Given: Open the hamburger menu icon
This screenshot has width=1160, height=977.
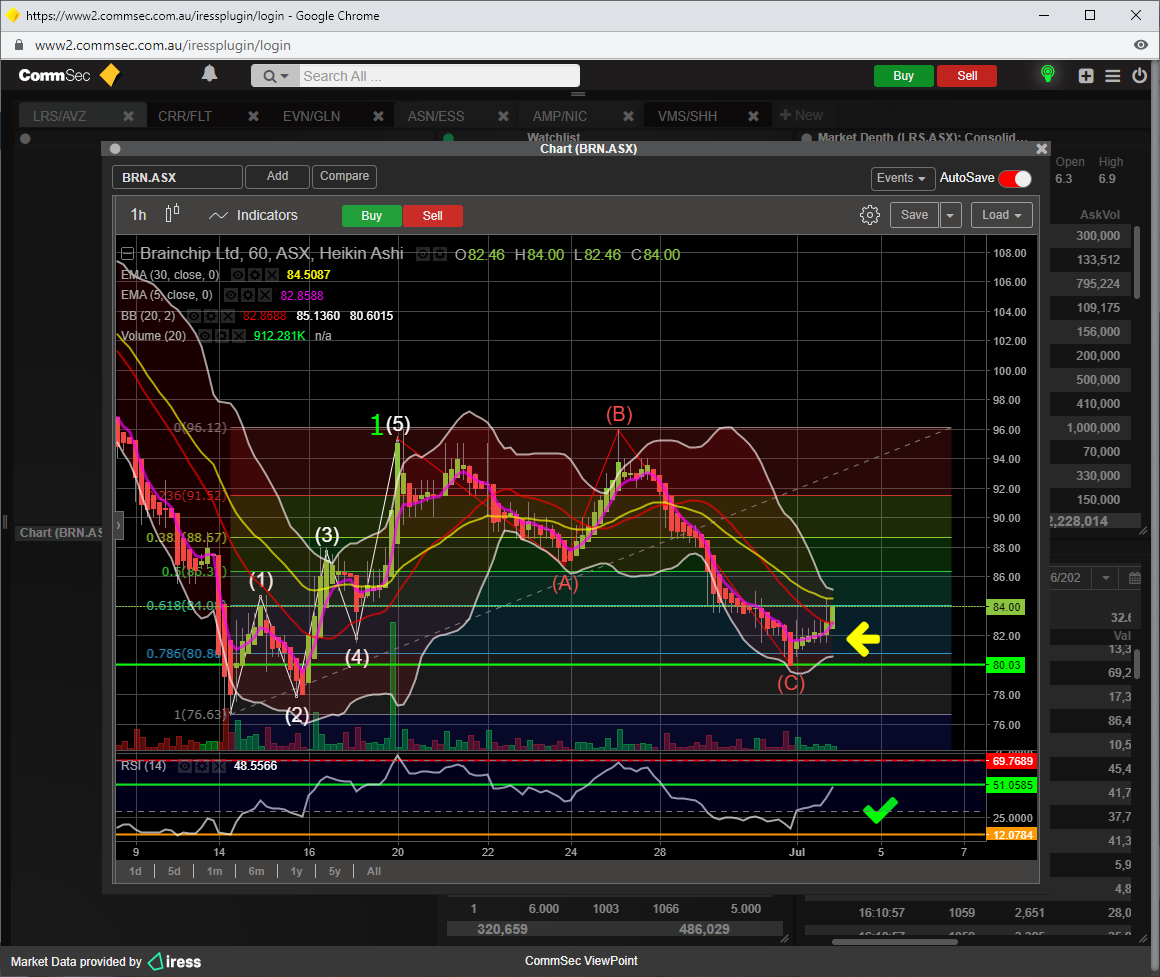Looking at the screenshot, I should pyautogui.click(x=1112, y=76).
